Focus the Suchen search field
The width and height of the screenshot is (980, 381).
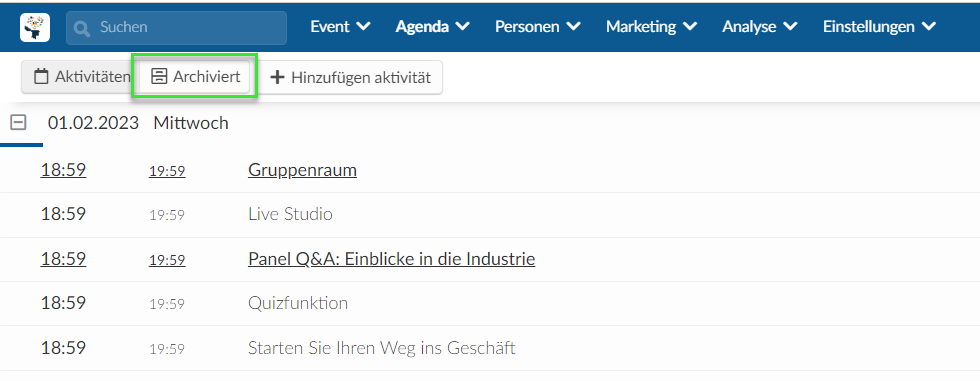pyautogui.click(x=177, y=27)
